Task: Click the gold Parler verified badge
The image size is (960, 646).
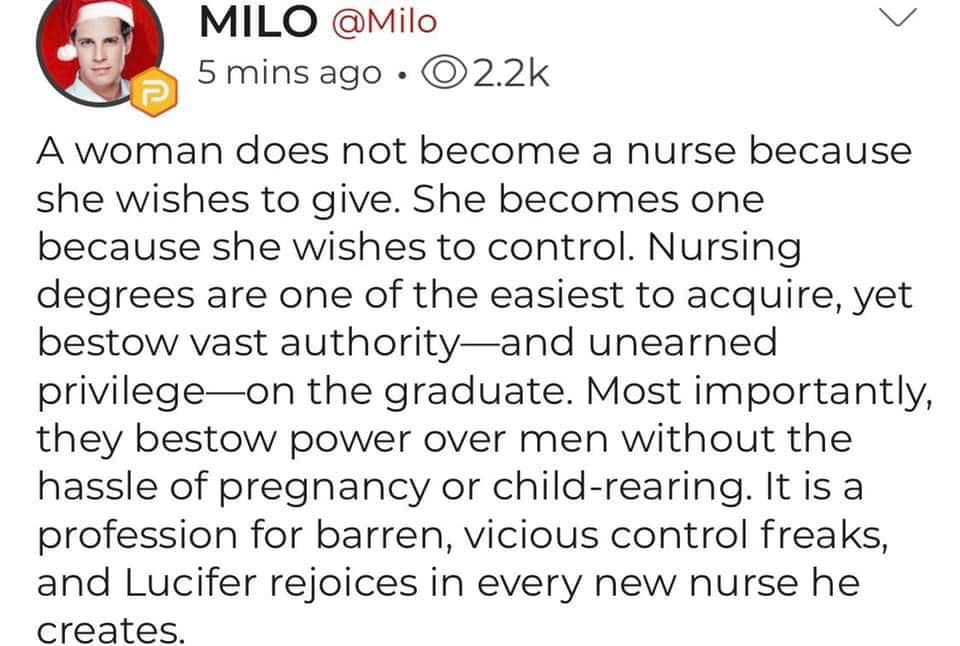Action: tap(154, 92)
